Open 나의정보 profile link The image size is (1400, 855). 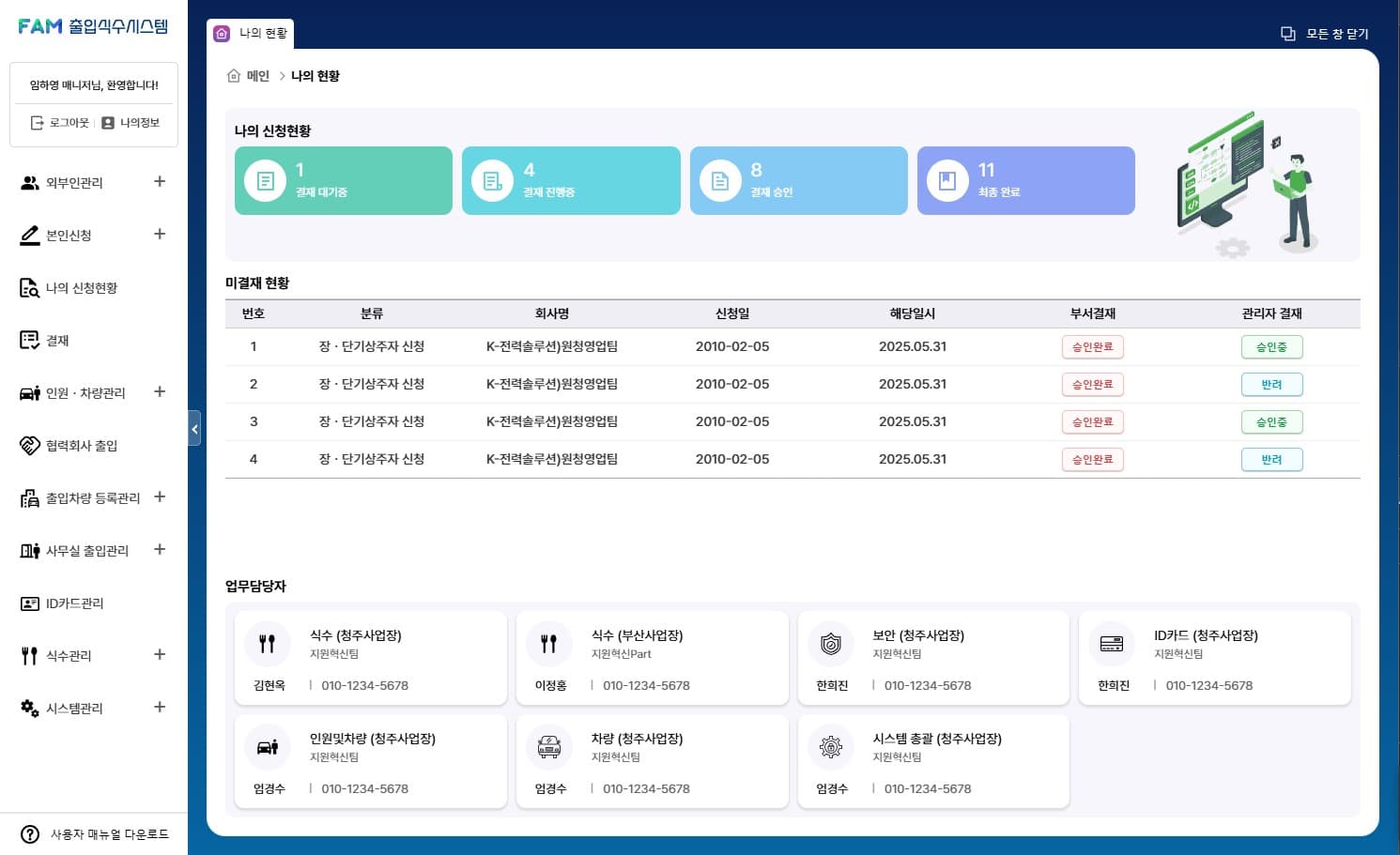click(131, 123)
